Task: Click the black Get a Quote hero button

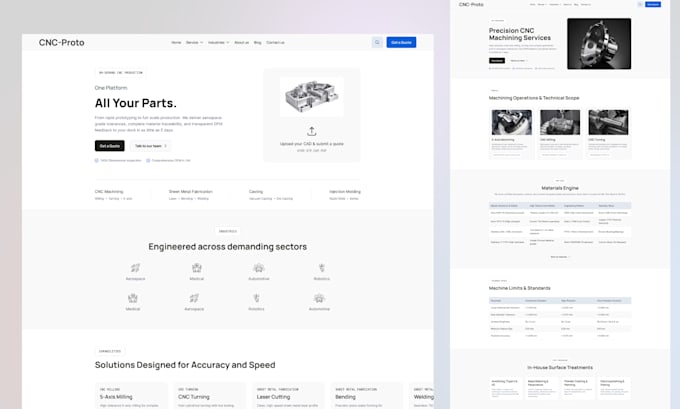Action: (x=110, y=146)
